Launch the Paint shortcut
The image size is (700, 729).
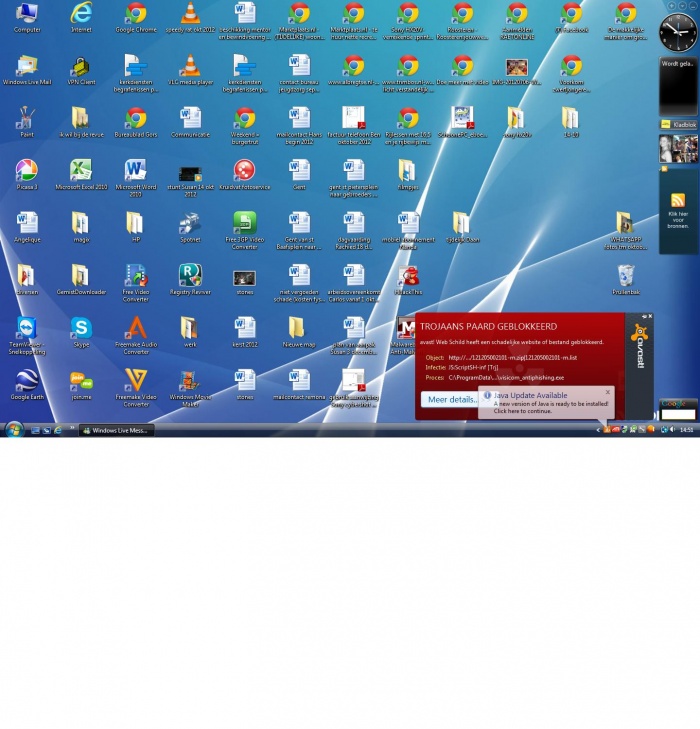pyautogui.click(x=27, y=123)
